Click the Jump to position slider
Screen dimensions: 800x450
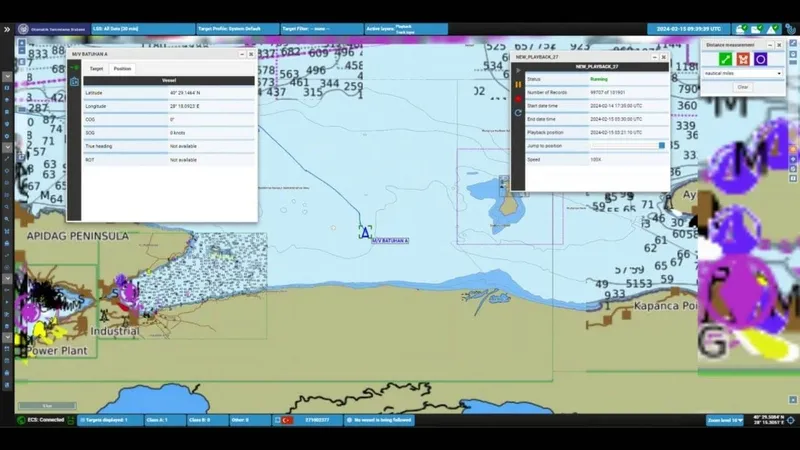click(627, 145)
